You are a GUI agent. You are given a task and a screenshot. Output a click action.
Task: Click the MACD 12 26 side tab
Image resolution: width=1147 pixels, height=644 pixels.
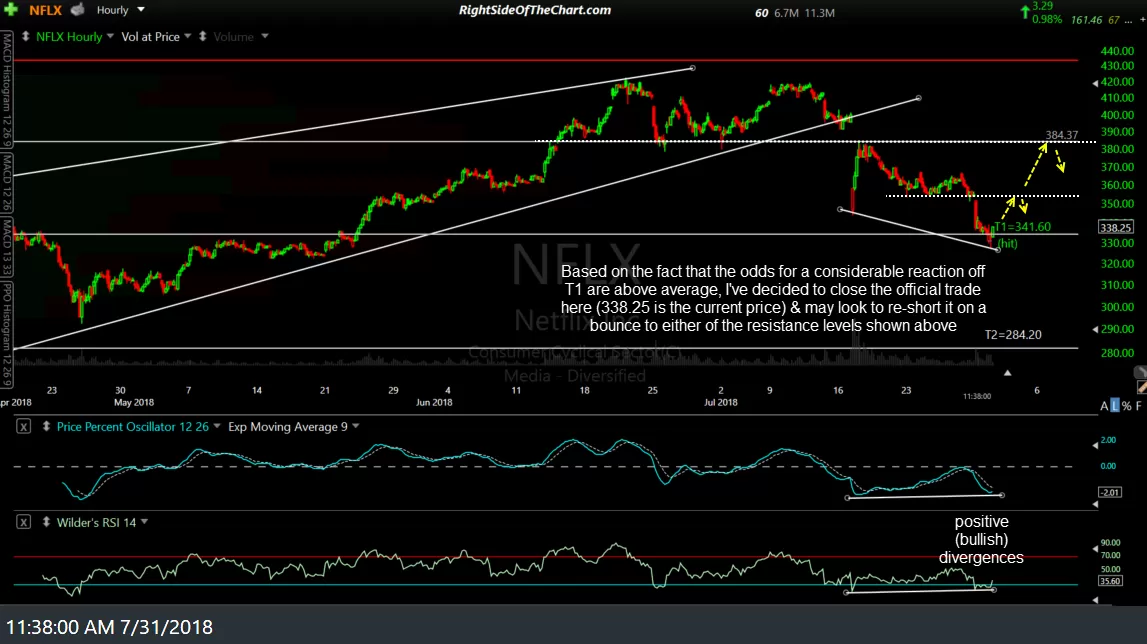coord(7,183)
